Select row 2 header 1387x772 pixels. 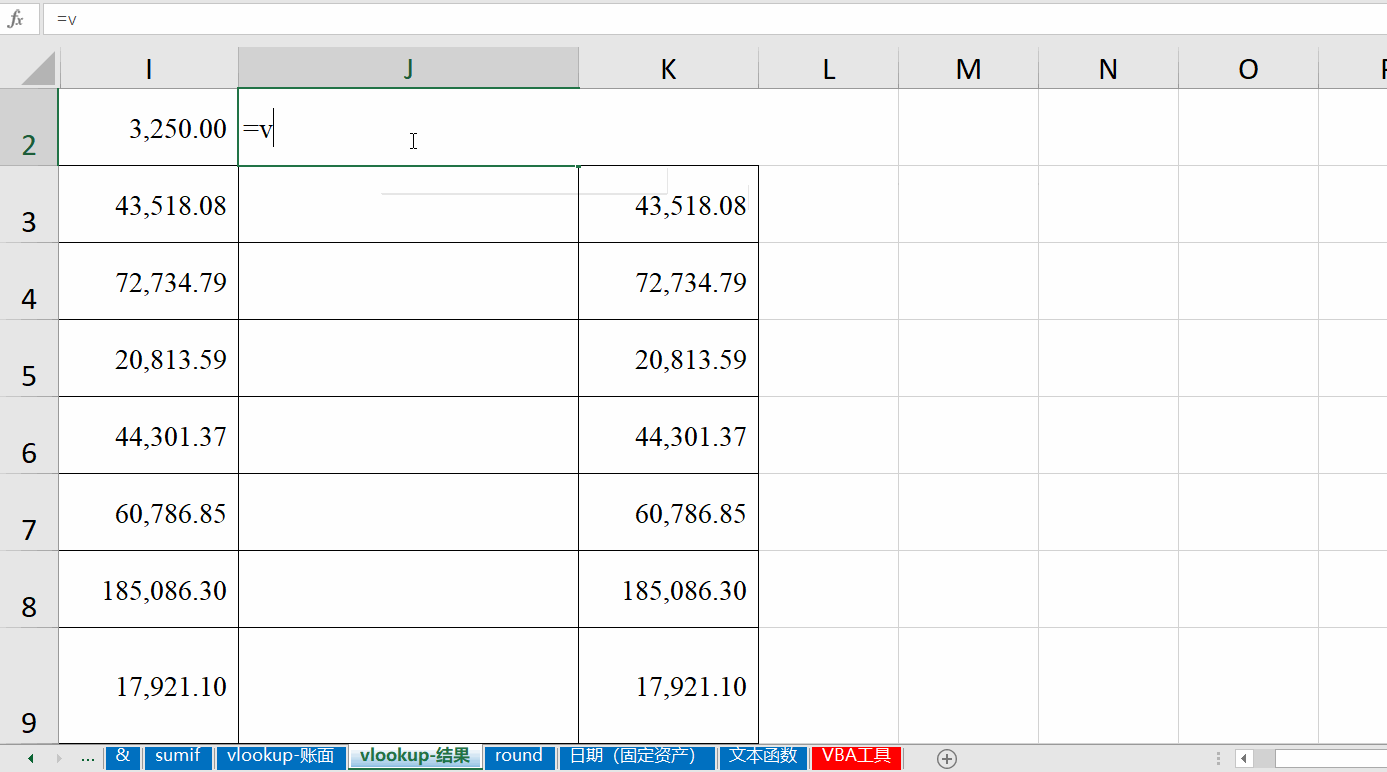(29, 127)
